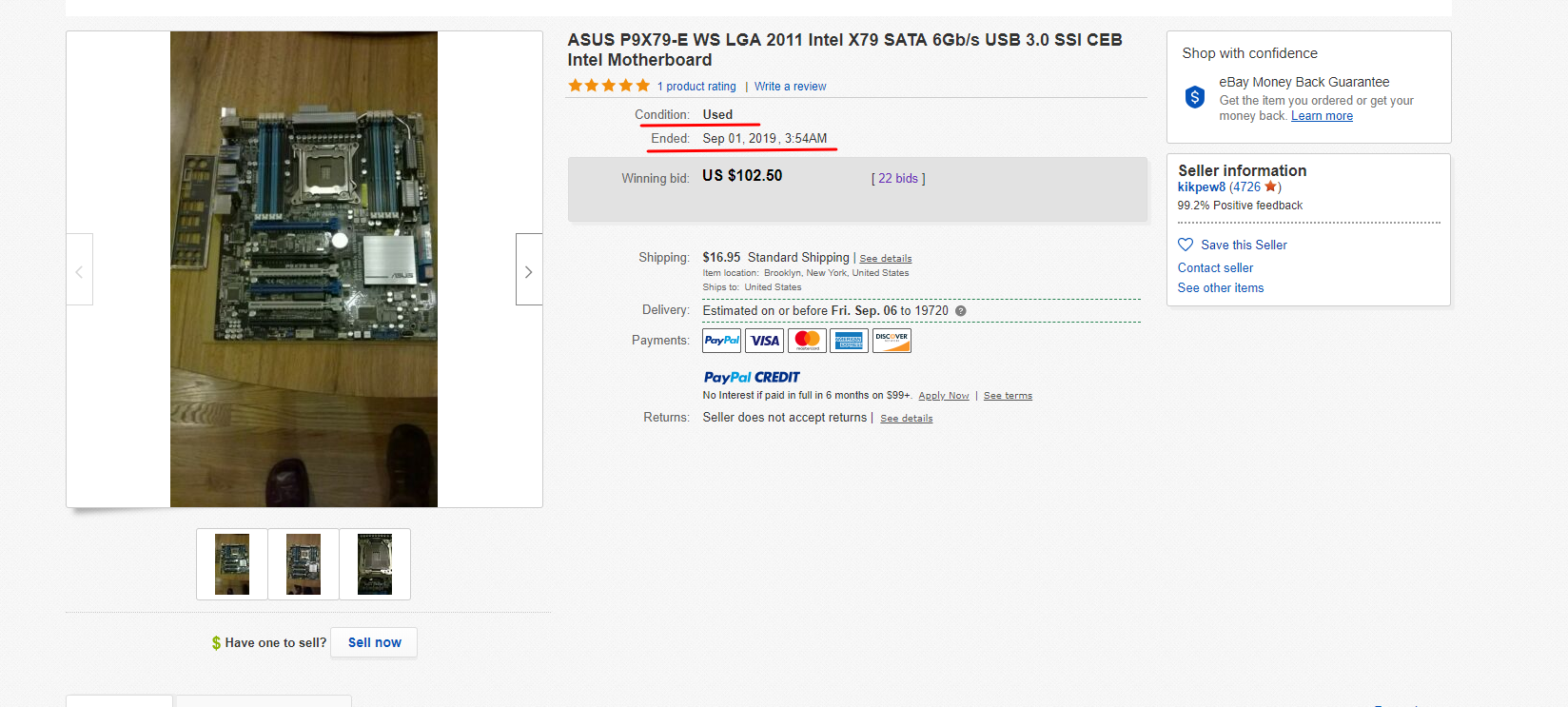Click the eBay Money Back Guarantee shield icon
The width and height of the screenshot is (1568, 707).
pos(1195,96)
